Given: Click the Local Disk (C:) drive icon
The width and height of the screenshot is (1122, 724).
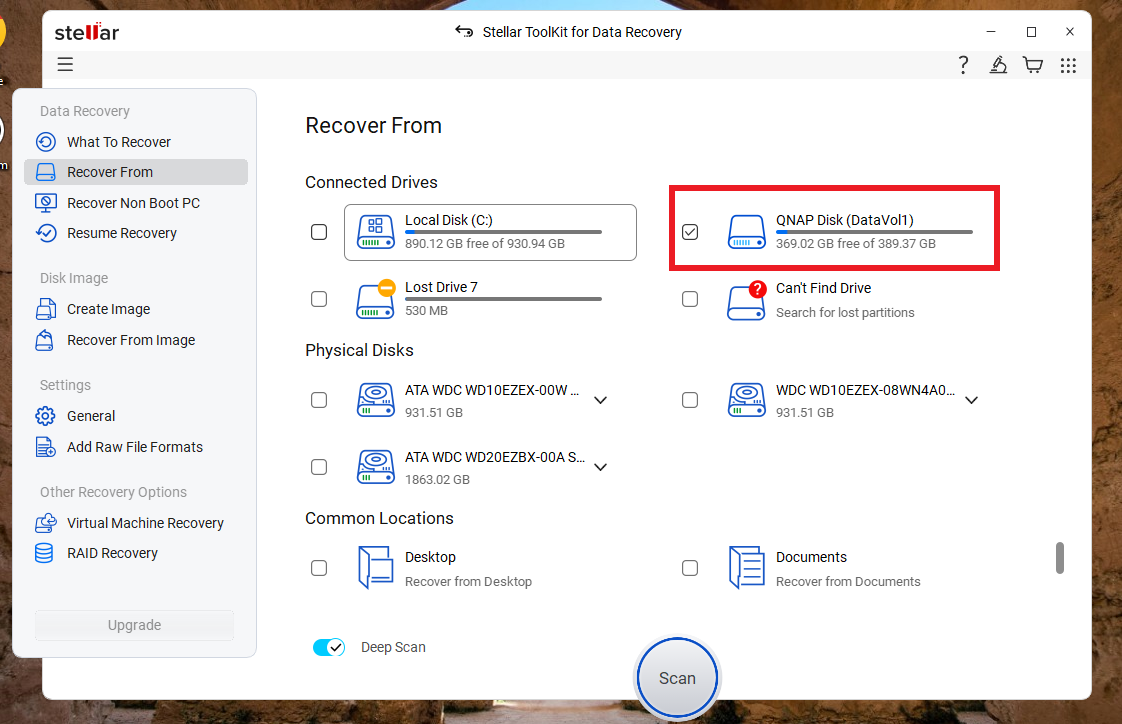Looking at the screenshot, I should 376,232.
